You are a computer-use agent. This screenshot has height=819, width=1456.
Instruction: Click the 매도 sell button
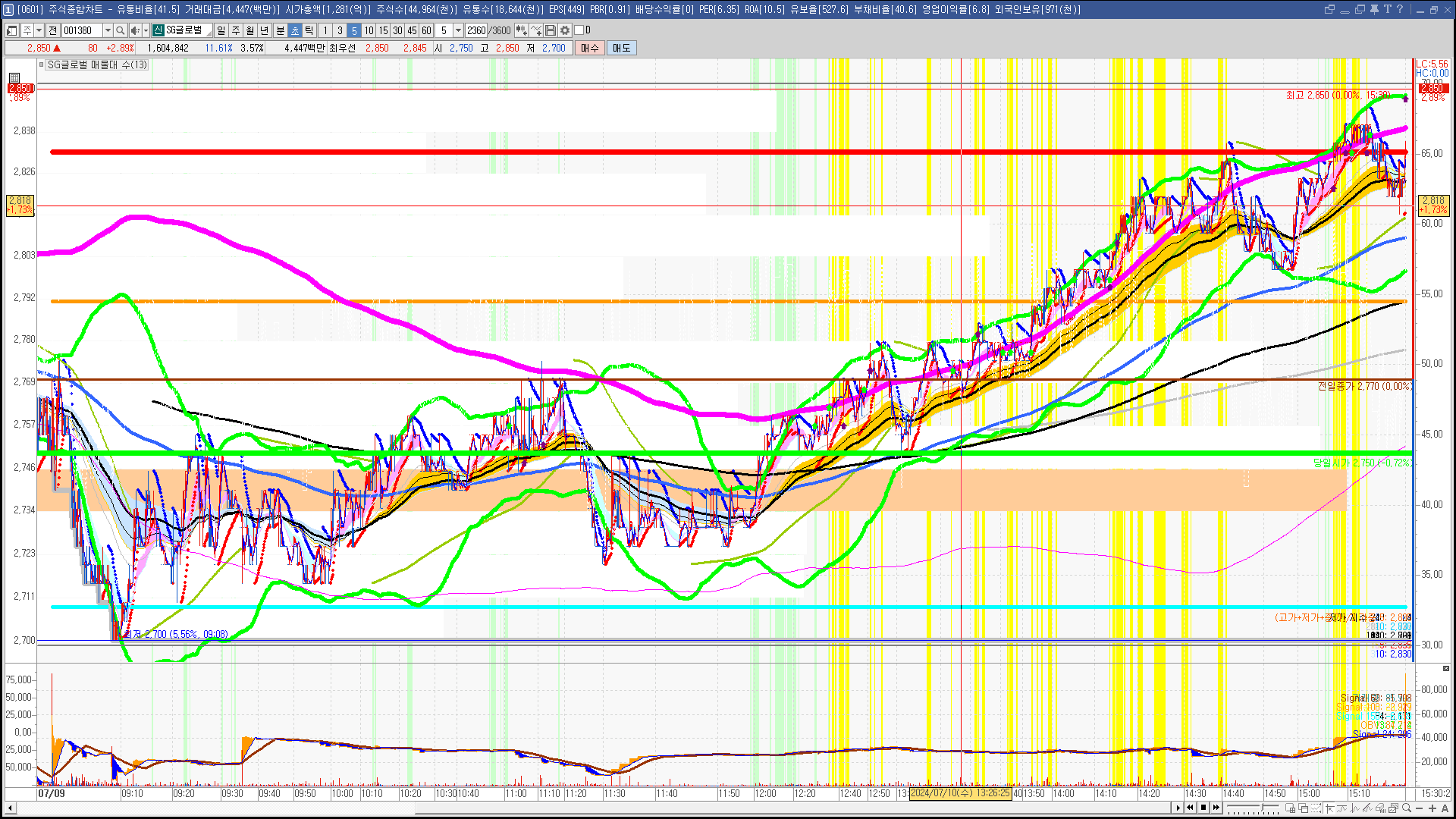(x=621, y=48)
